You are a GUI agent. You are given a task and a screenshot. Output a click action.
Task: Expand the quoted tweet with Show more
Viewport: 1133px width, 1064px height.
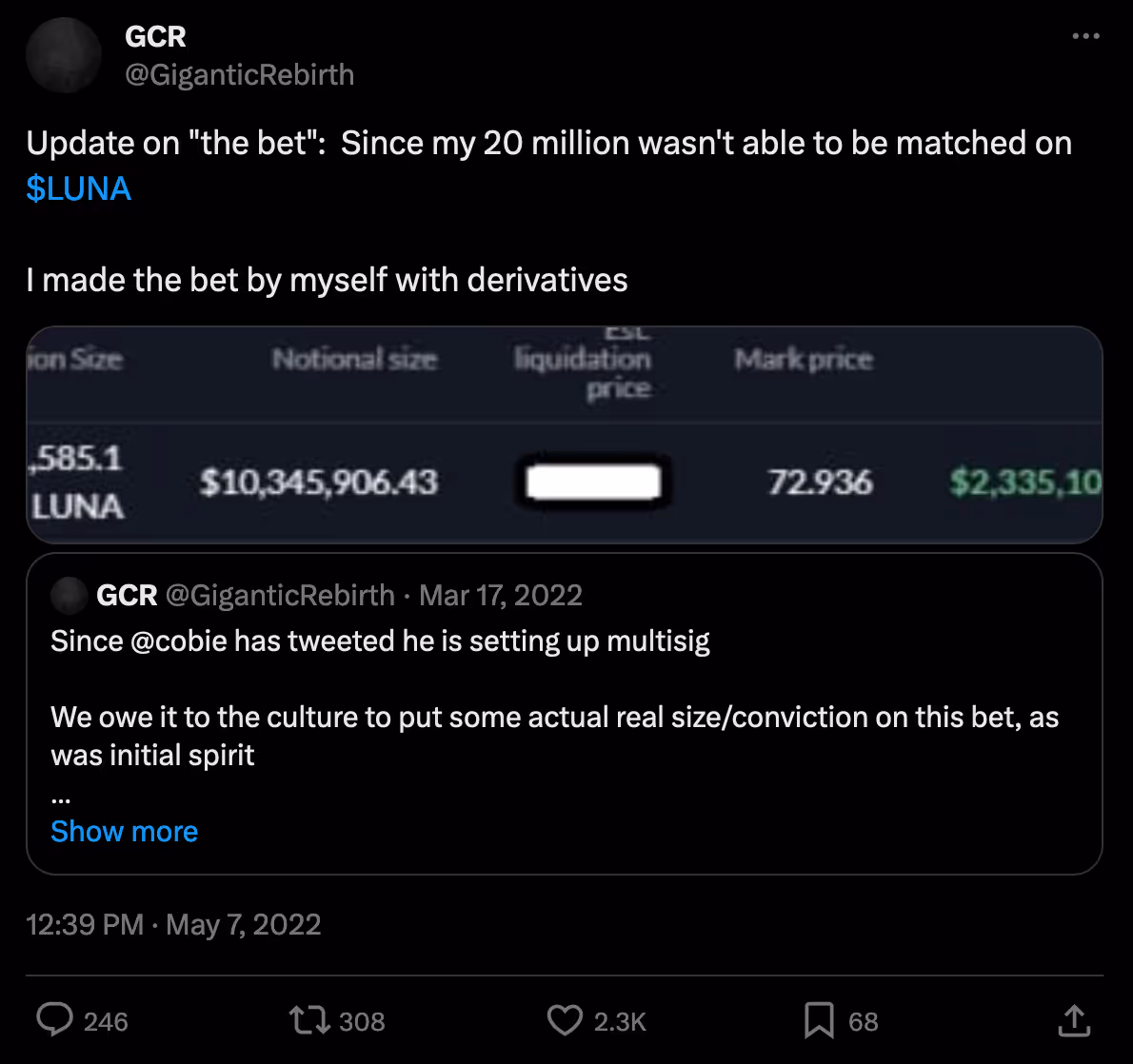(124, 831)
